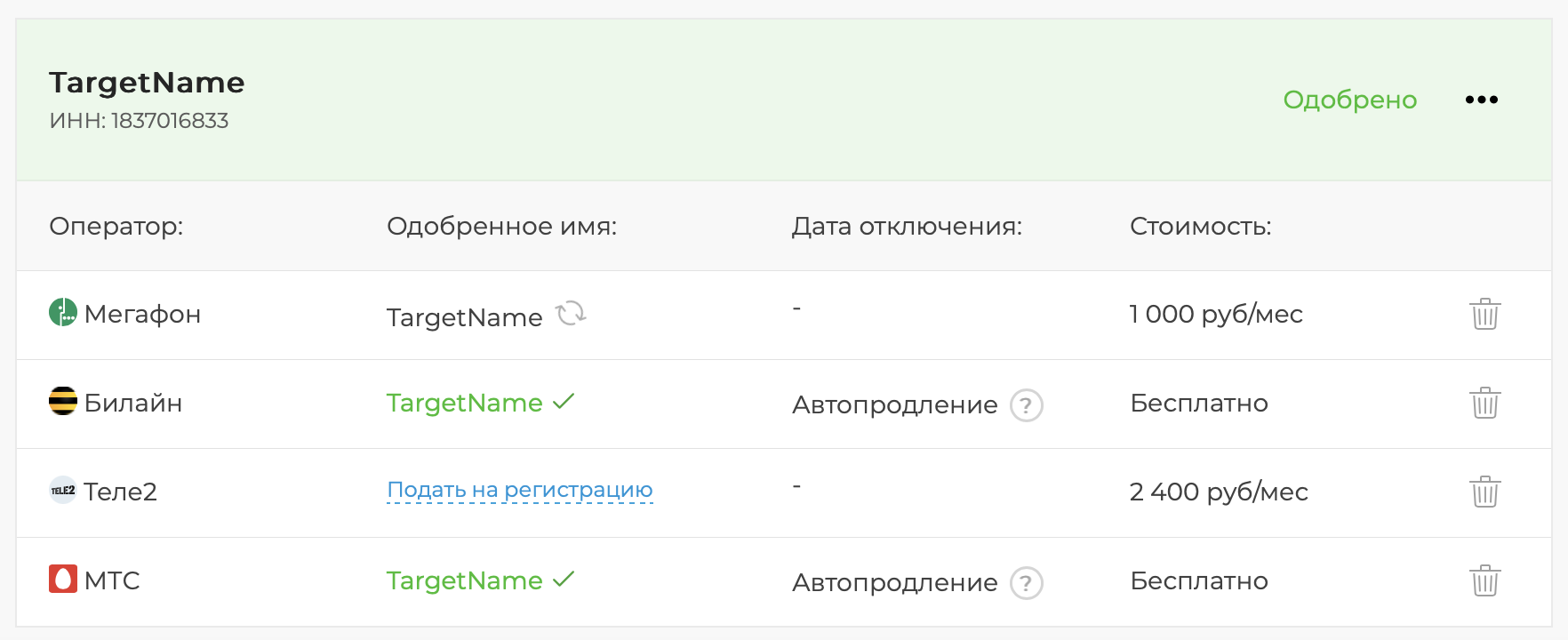Click the Оператор column header
Image resolution: width=1568 pixels, height=640 pixels.
pos(116,226)
